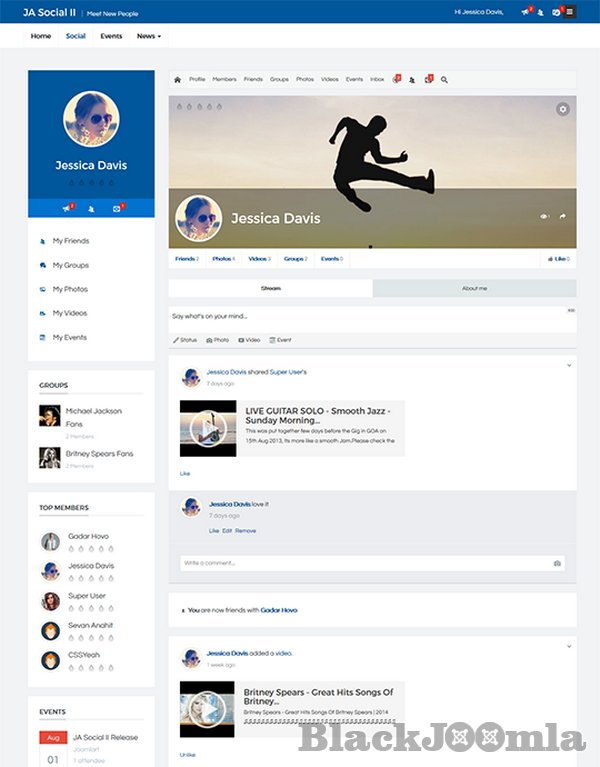This screenshot has height=767, width=600.
Task: Open the envelope messages icon under the sidebar avatar
Action: tap(117, 208)
